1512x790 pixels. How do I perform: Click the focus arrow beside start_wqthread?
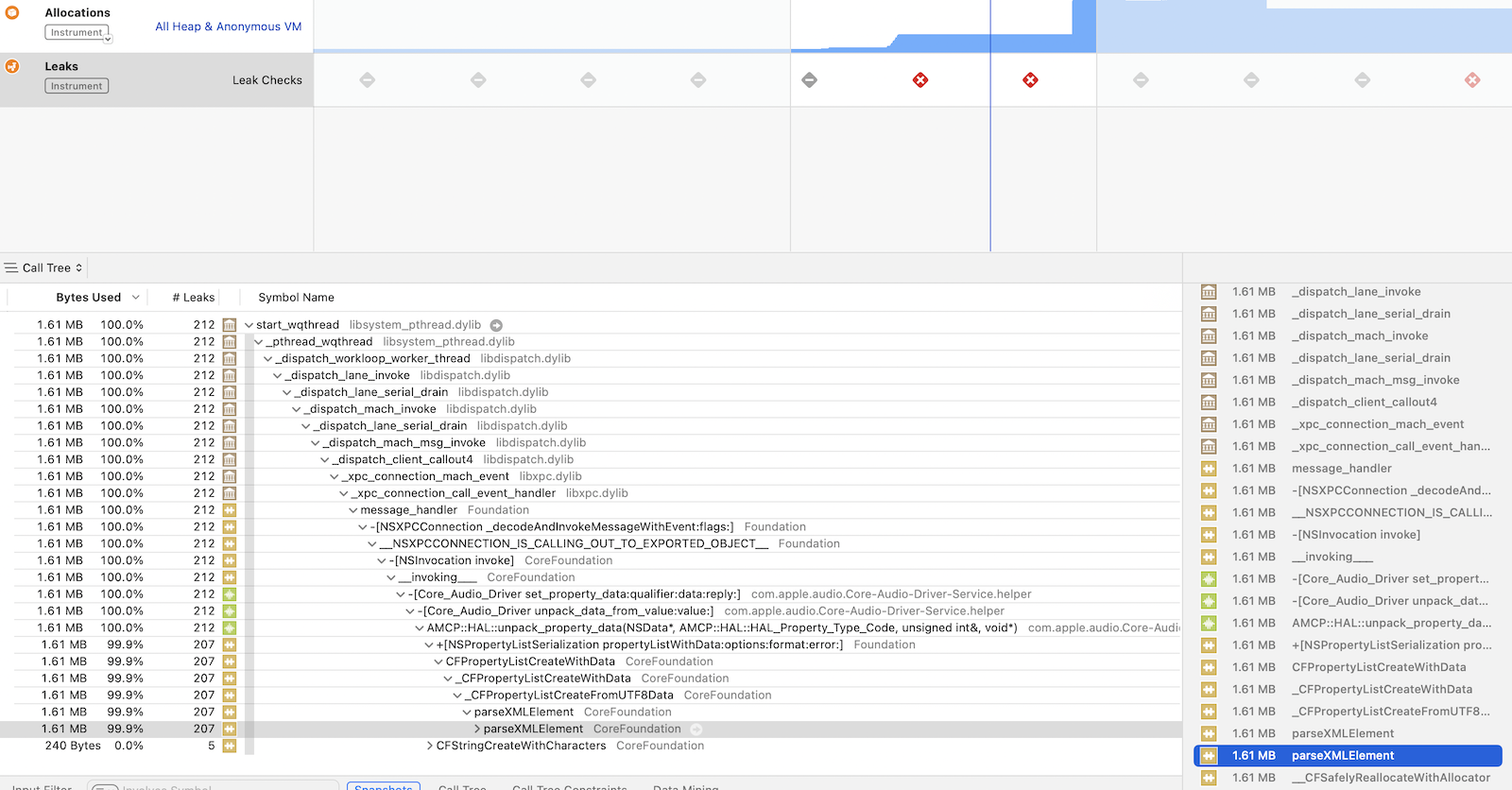click(x=496, y=325)
